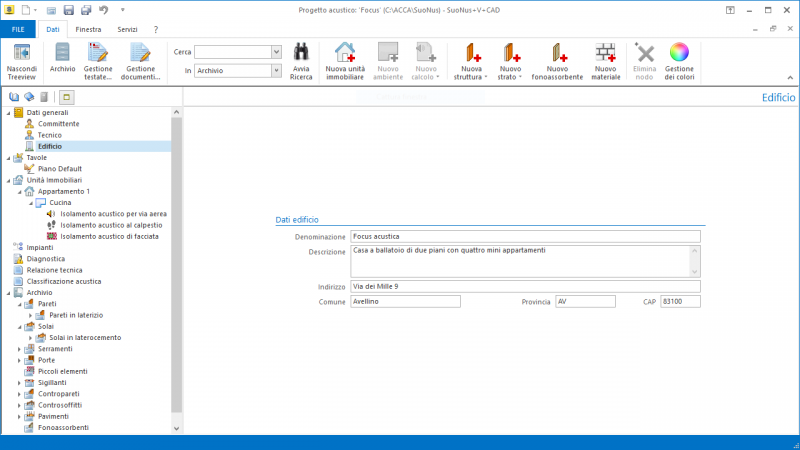Click the first book icon in treeview toolbar

pos(14,97)
